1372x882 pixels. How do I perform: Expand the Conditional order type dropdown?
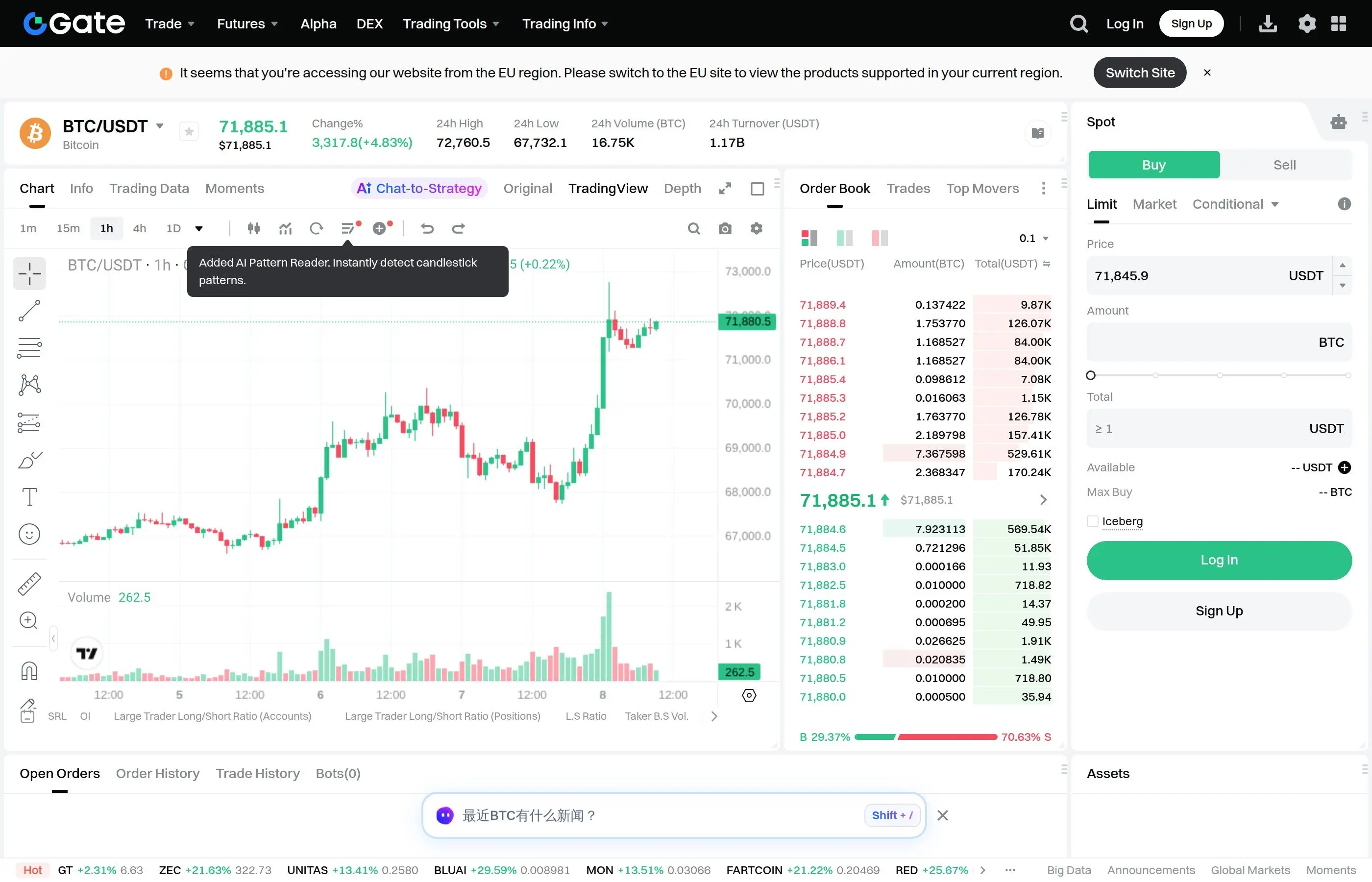point(1235,204)
